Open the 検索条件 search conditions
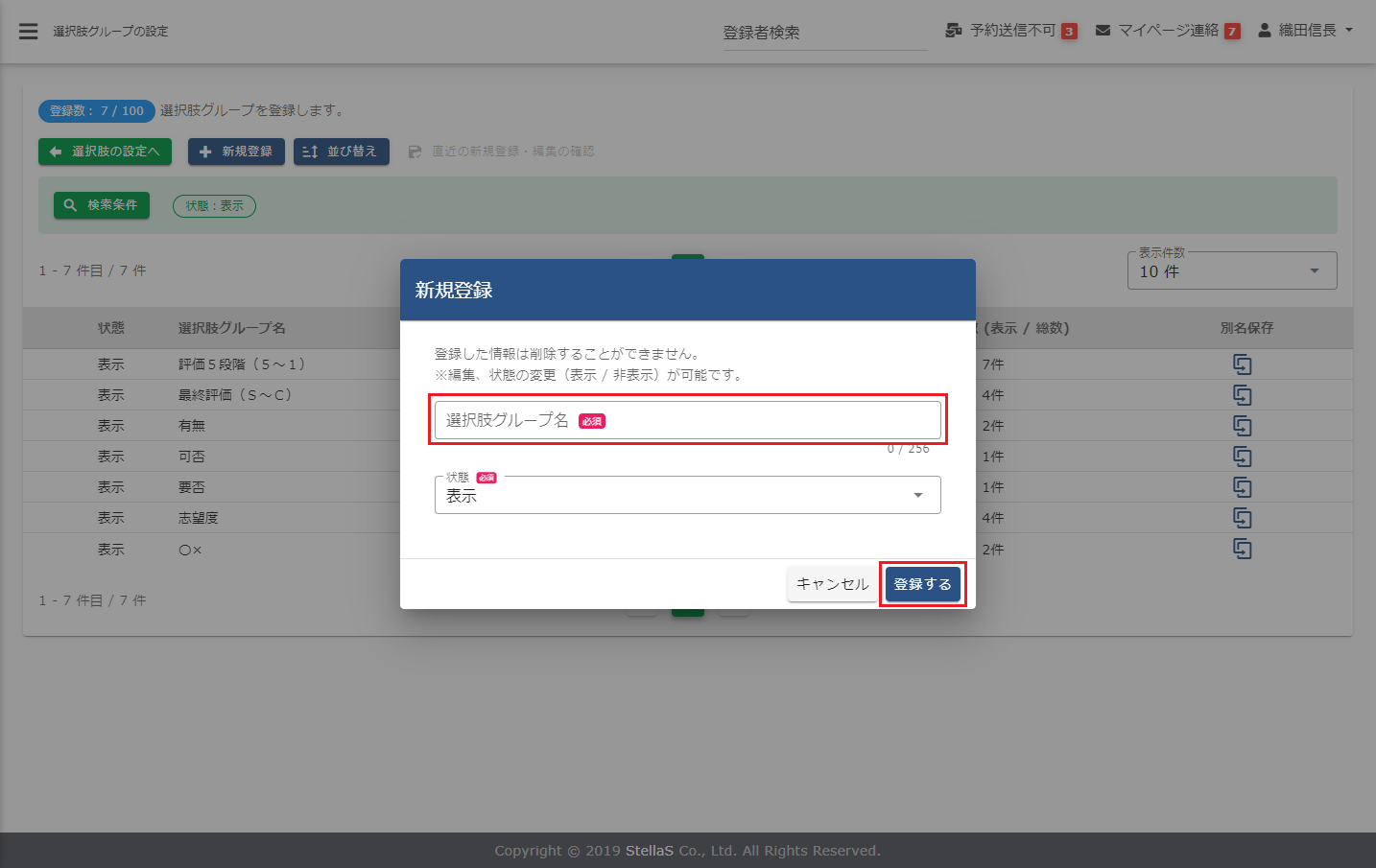 point(102,205)
